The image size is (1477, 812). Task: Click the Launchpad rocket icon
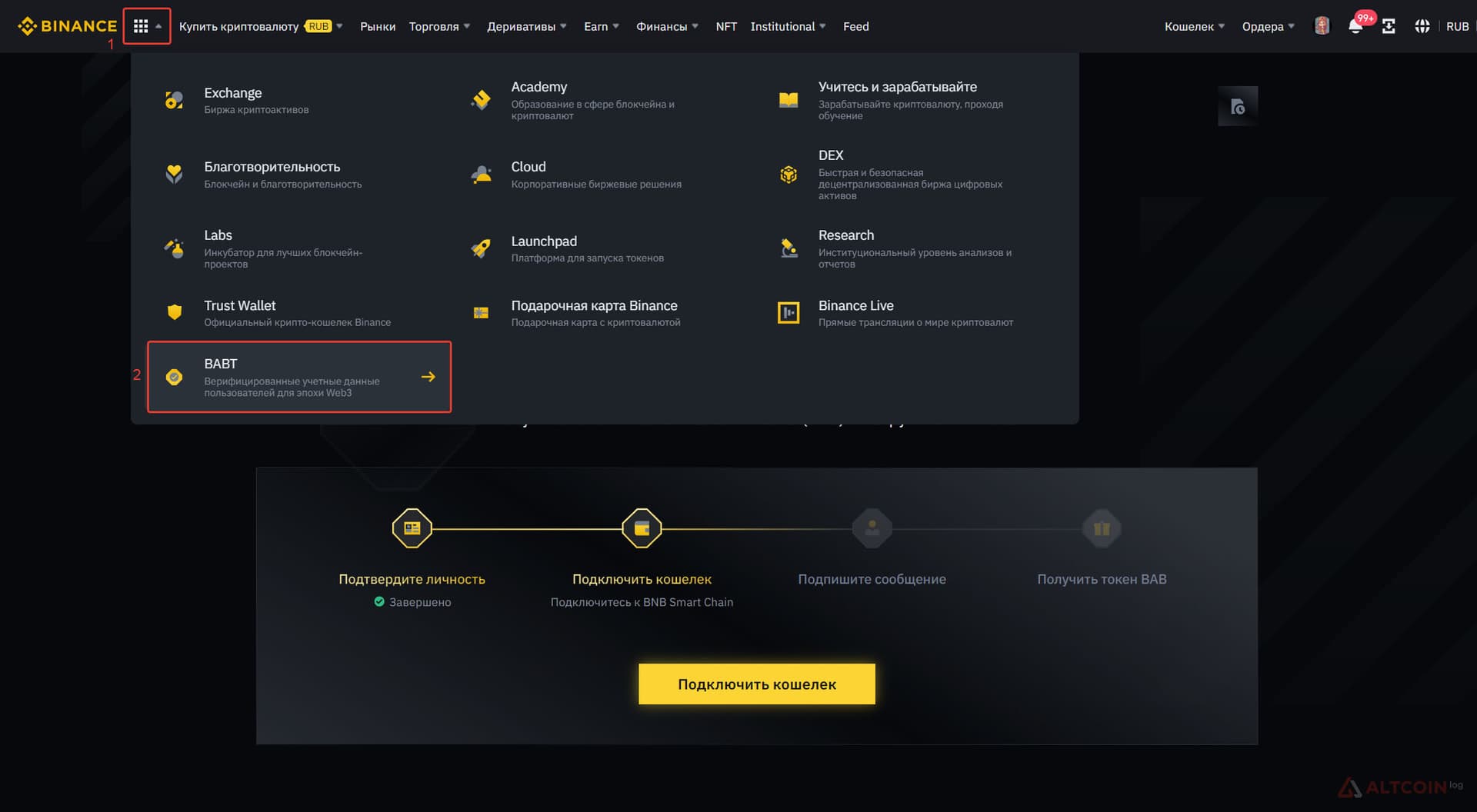point(481,248)
